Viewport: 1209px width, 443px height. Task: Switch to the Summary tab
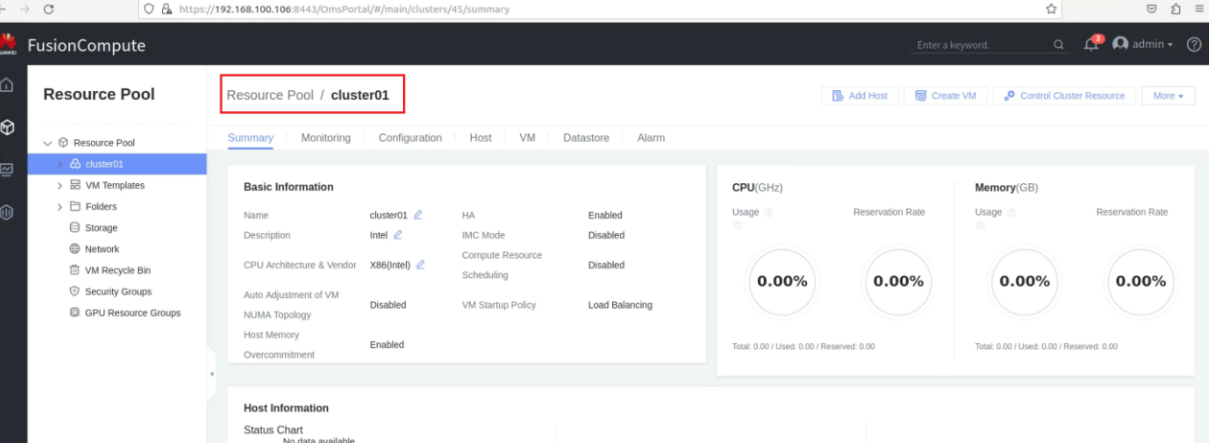point(250,138)
